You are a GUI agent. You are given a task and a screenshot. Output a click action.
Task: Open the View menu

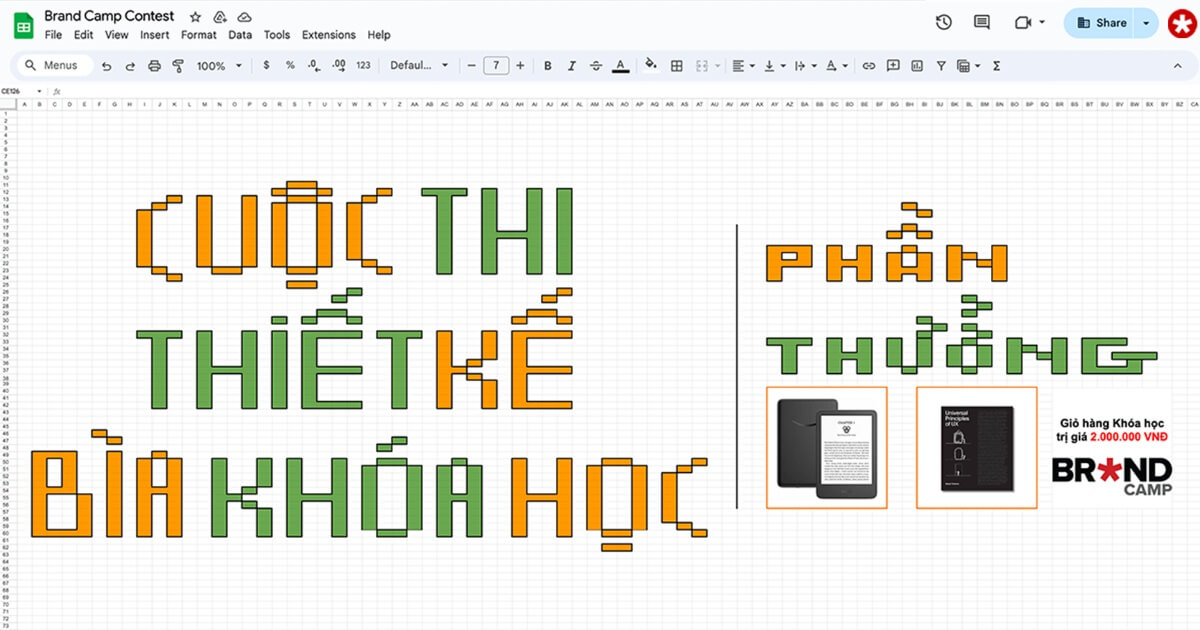pos(117,35)
